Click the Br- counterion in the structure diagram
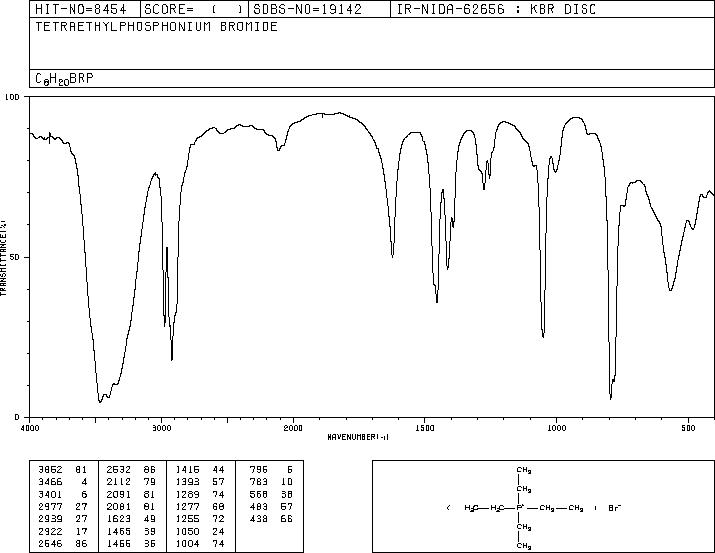 (615, 507)
